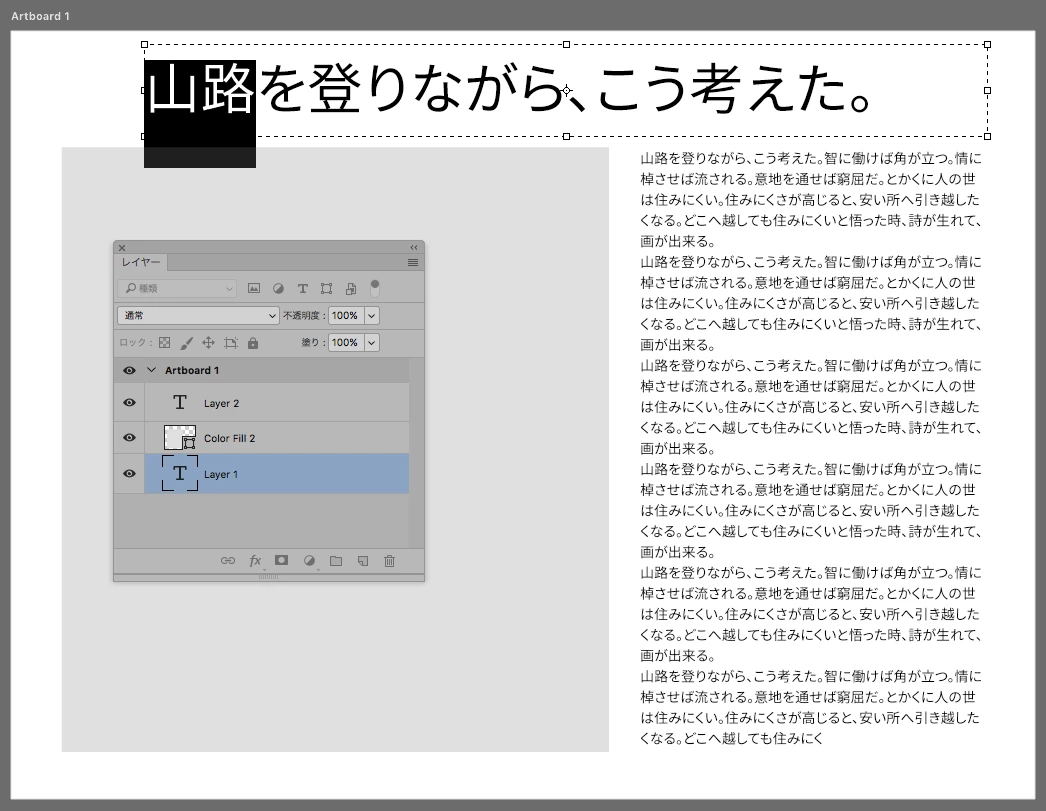Filter layers by adjustment layers icon

pos(278,289)
